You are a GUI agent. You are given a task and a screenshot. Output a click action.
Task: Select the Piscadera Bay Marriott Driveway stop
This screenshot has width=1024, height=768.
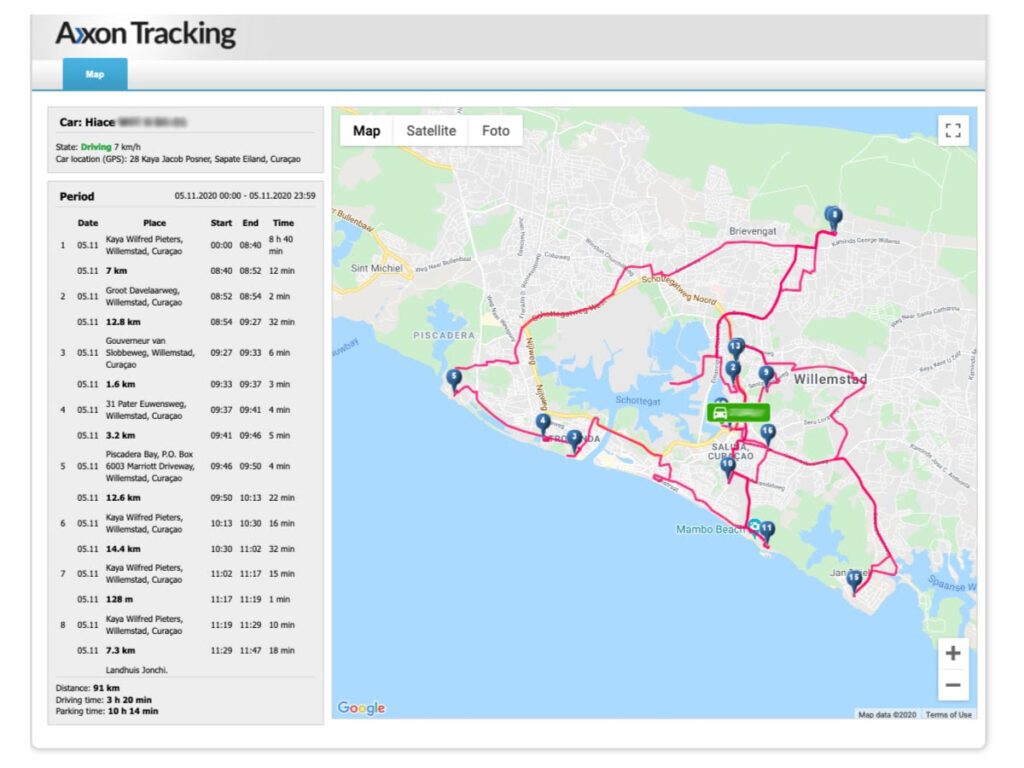(x=185, y=466)
